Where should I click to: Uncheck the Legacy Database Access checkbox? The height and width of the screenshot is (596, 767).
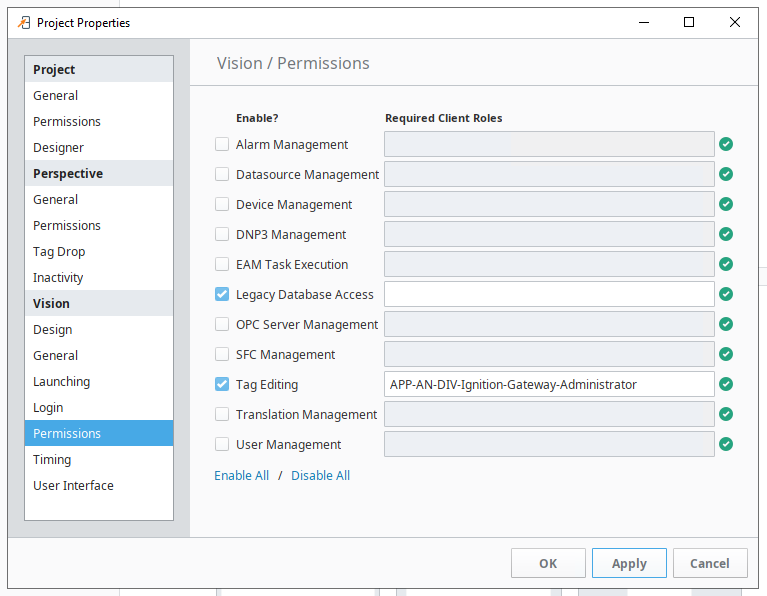click(222, 294)
